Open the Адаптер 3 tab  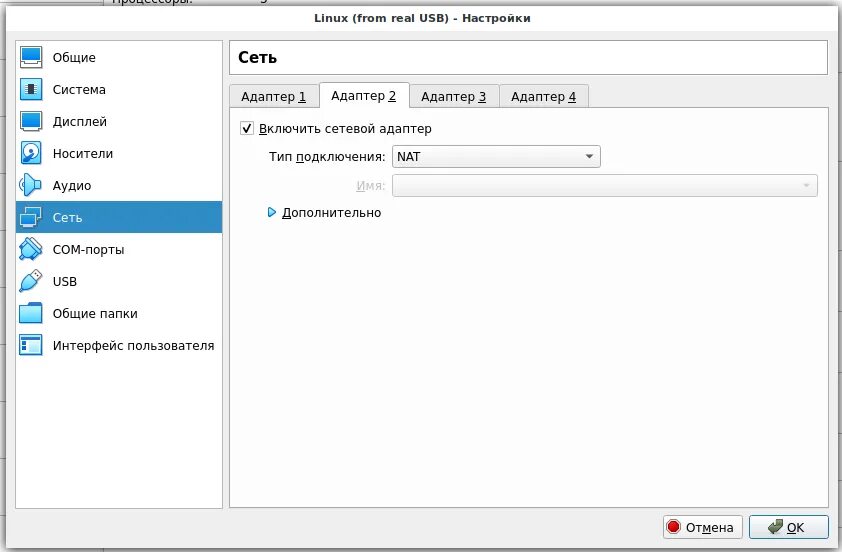(454, 97)
